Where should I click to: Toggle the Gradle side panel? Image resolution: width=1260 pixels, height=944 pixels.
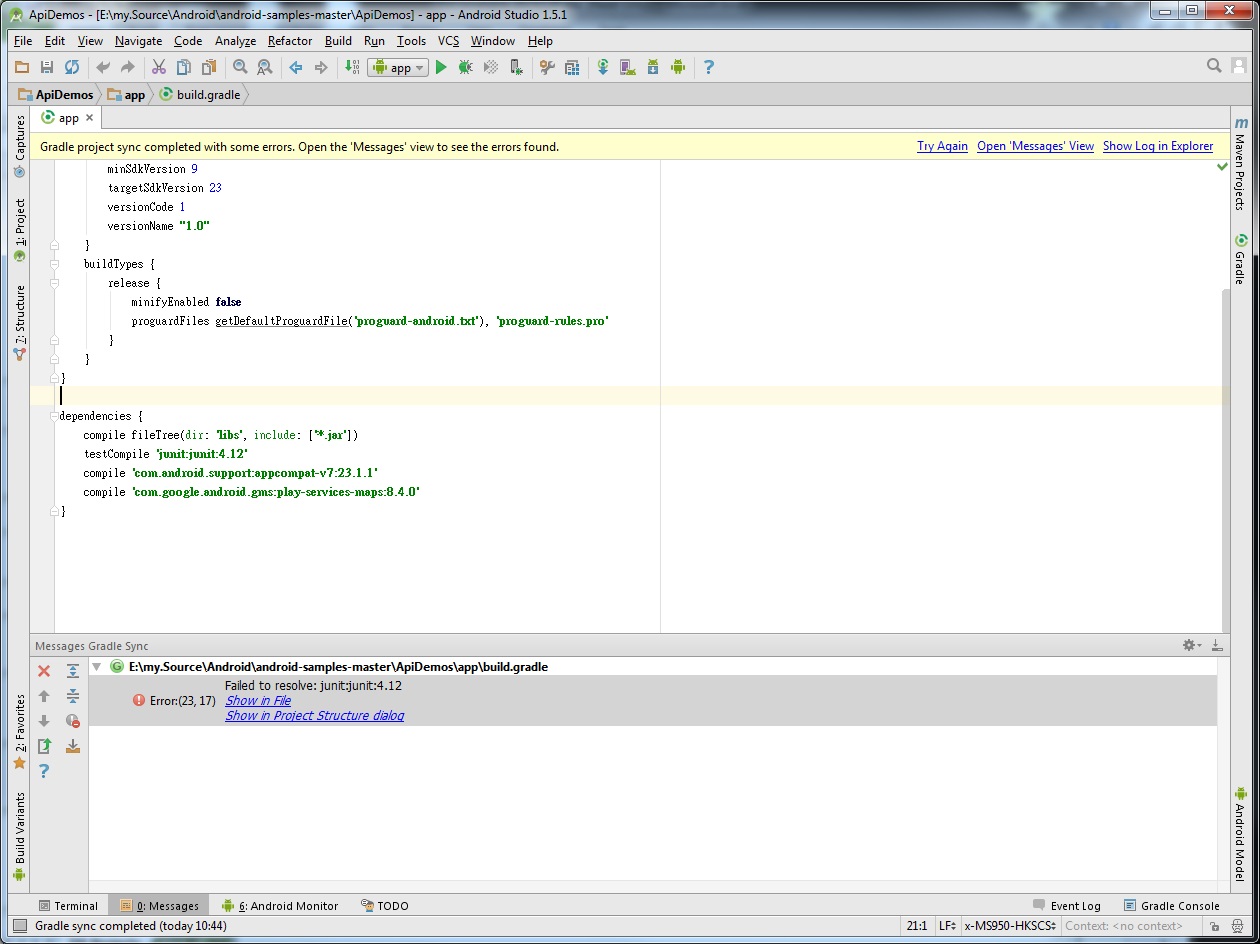1240,259
